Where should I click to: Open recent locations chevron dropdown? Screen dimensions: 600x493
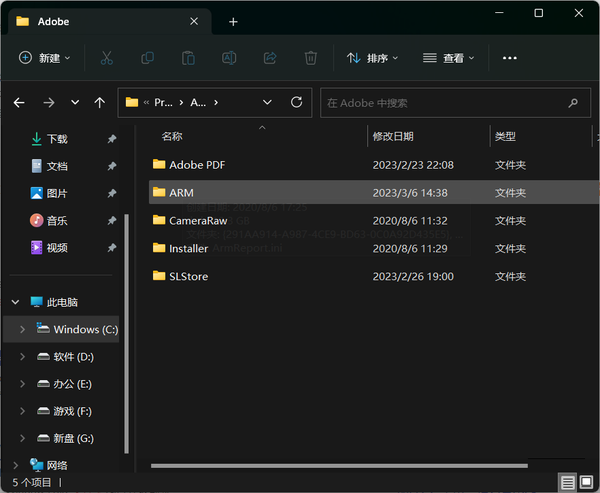tap(75, 103)
